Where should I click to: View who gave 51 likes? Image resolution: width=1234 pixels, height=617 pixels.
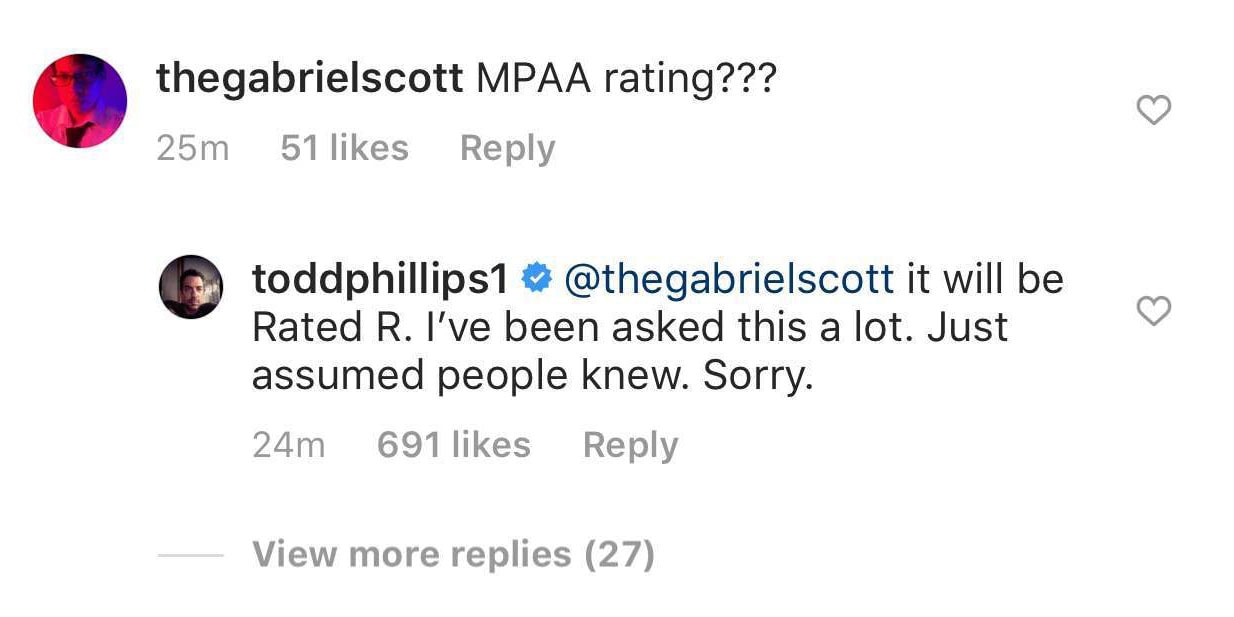click(x=344, y=148)
